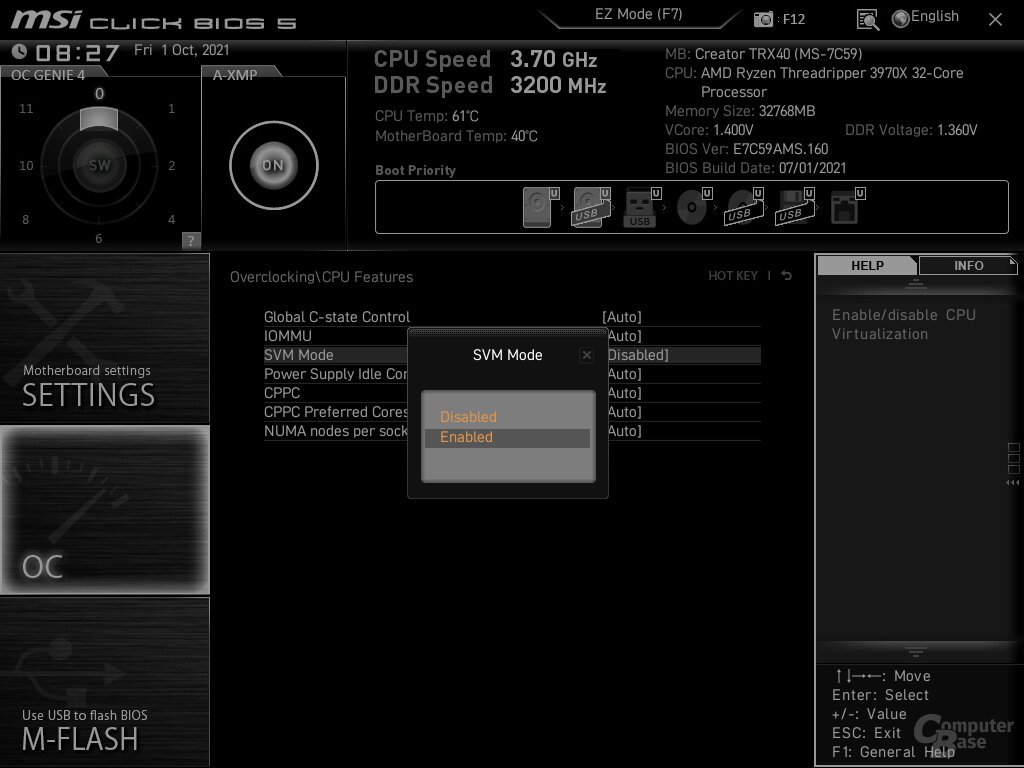Choose Enabled in SVM Mode popup
Image resolution: width=1024 pixels, height=768 pixels.
(x=507, y=438)
